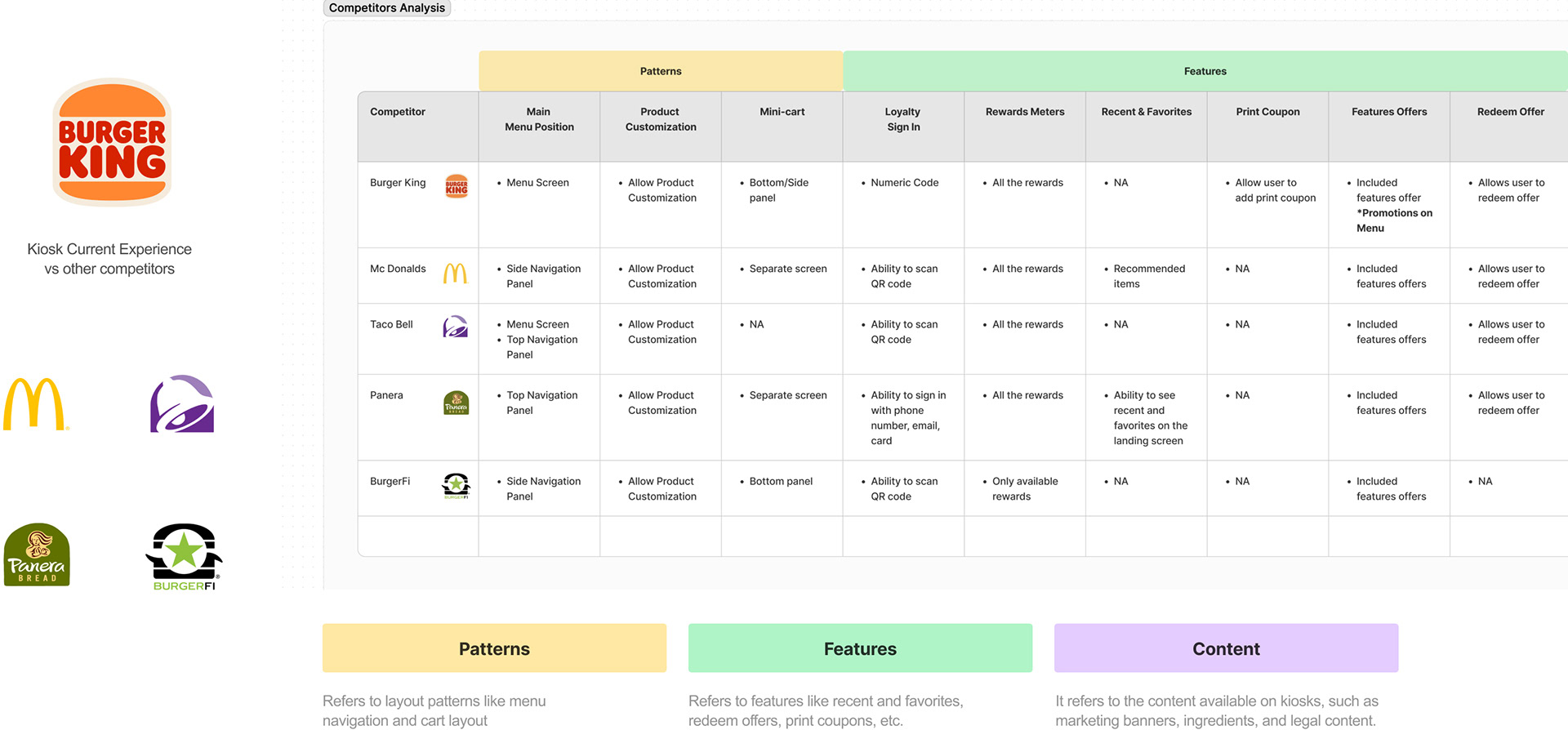The width and height of the screenshot is (1568, 730).
Task: Click the Print Coupon column header
Action: [1267, 112]
